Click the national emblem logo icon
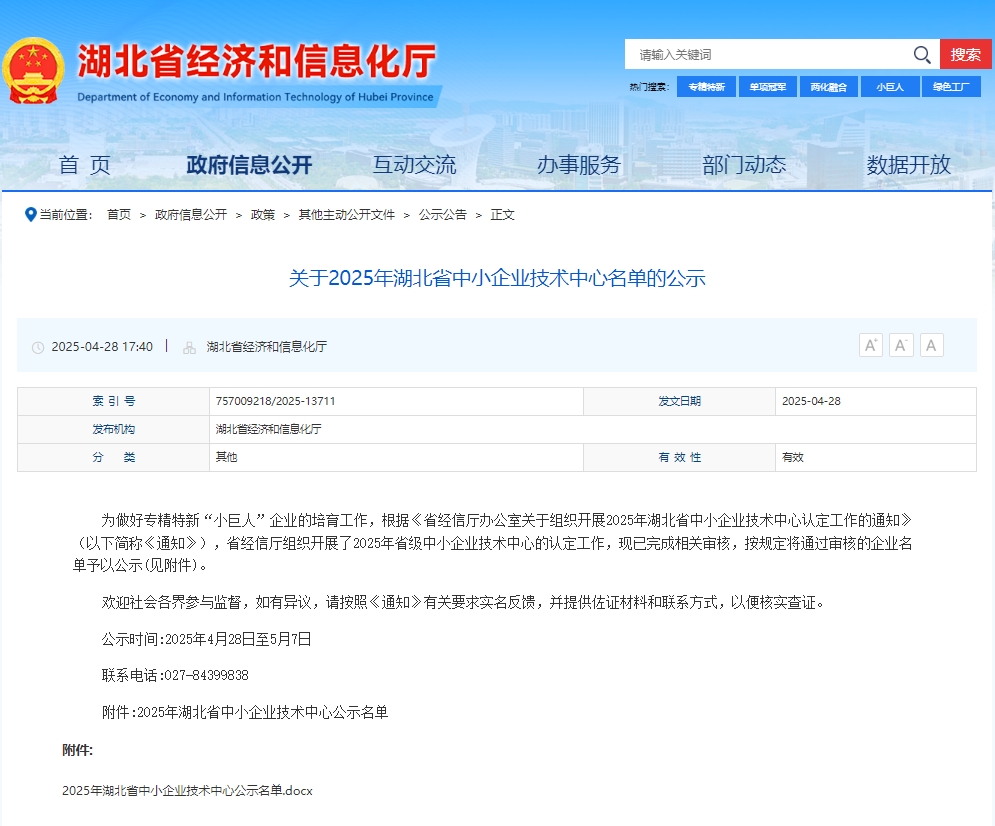 36,67
